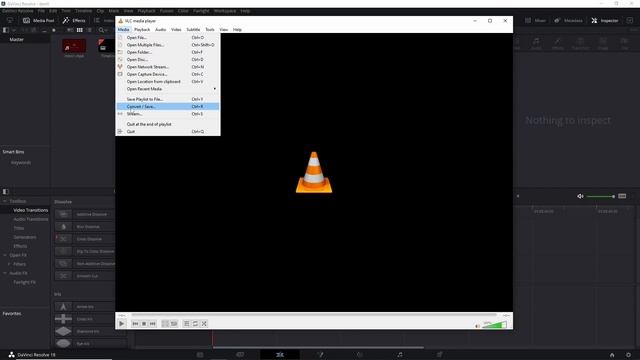640x360 pixels.
Task: Select Audio Transitions in Toolbox
Action: coord(31,219)
